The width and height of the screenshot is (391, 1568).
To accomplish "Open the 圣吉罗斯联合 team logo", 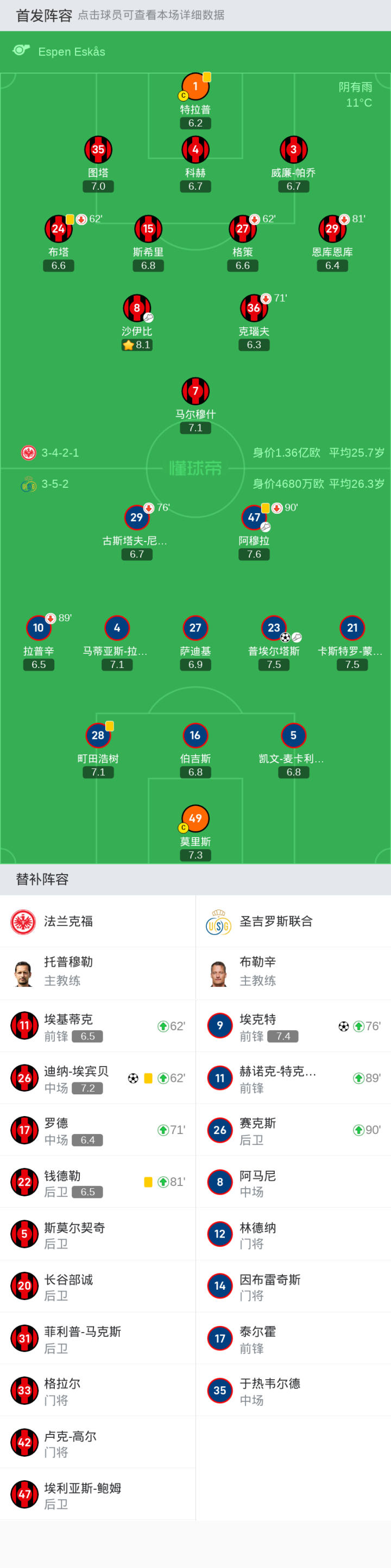I will tap(219, 922).
